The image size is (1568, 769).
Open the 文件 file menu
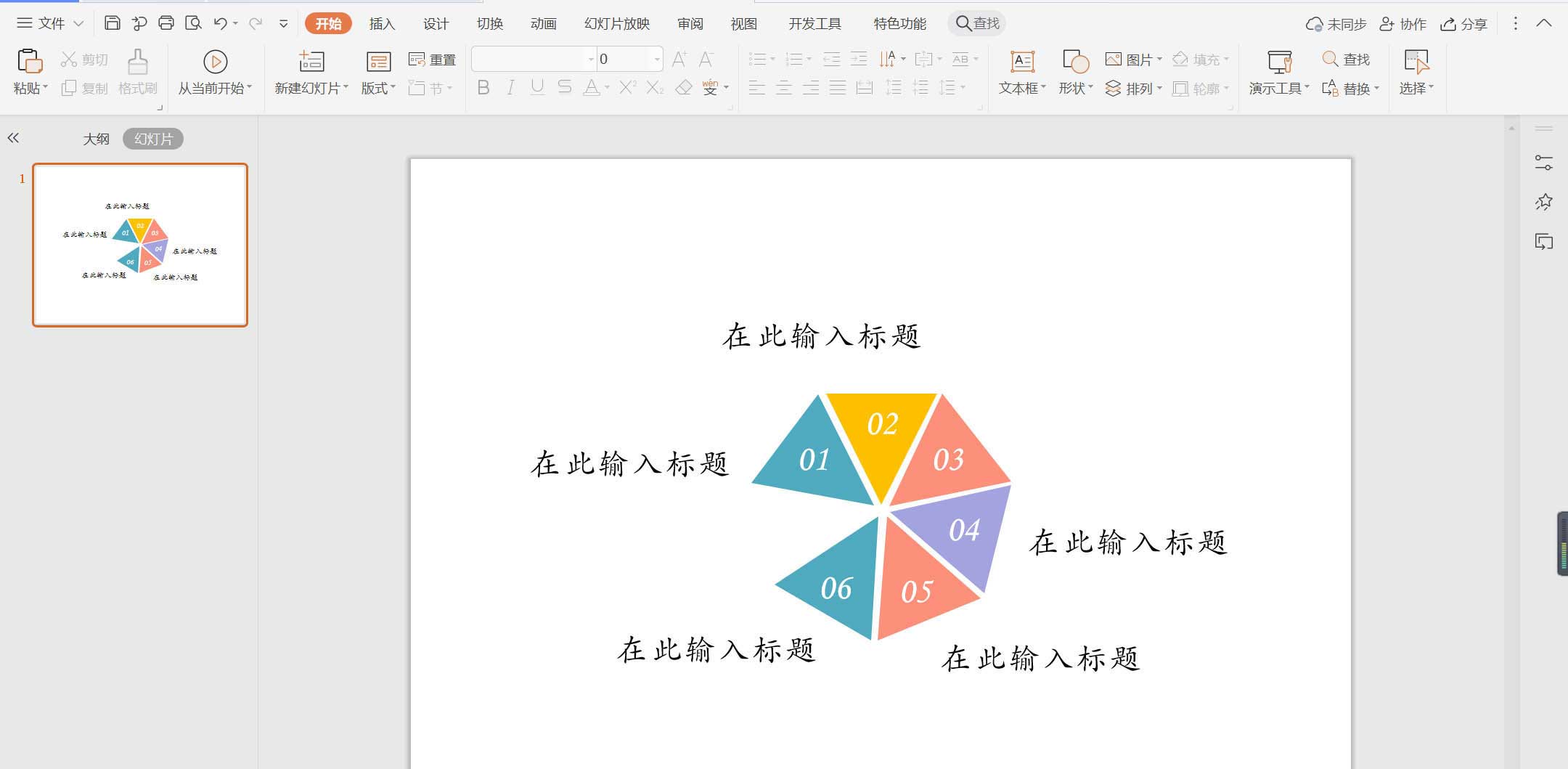coord(50,23)
